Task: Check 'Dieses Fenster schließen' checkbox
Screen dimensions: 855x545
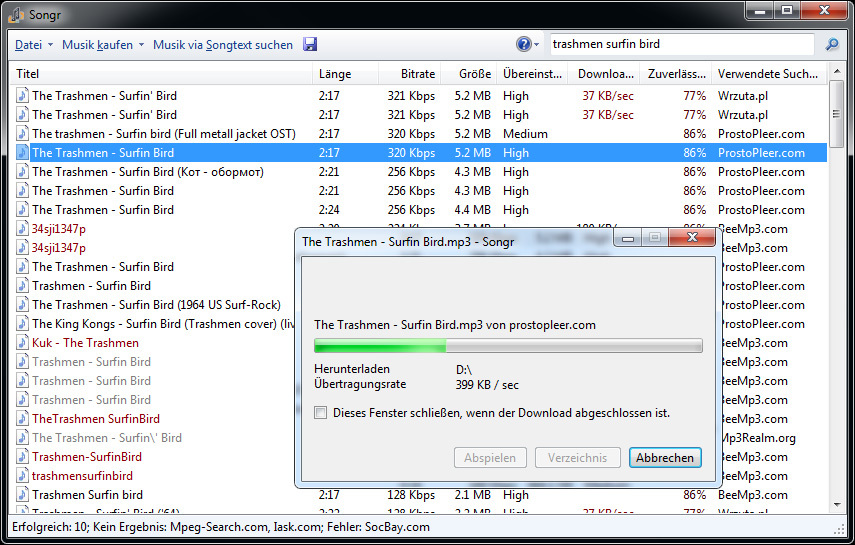Action: [321, 413]
